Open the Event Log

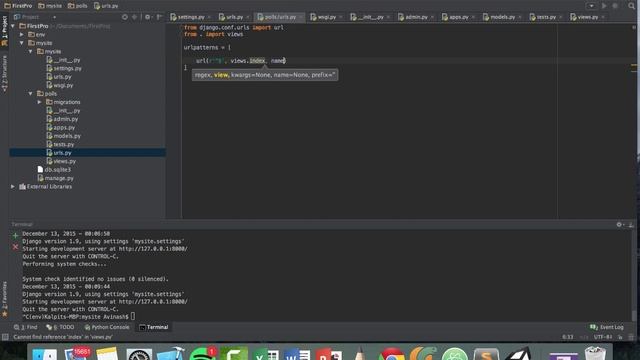tap(607, 327)
